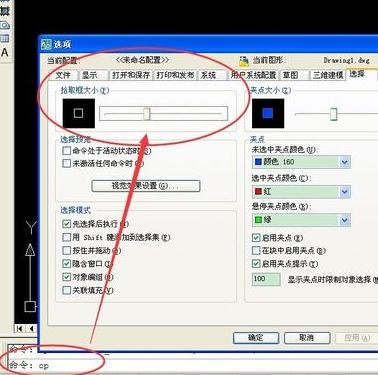Image resolution: width=378 pixels, height=375 pixels.
Task: Enable 在块中启用夹点 checkbox
Action: tap(256, 250)
